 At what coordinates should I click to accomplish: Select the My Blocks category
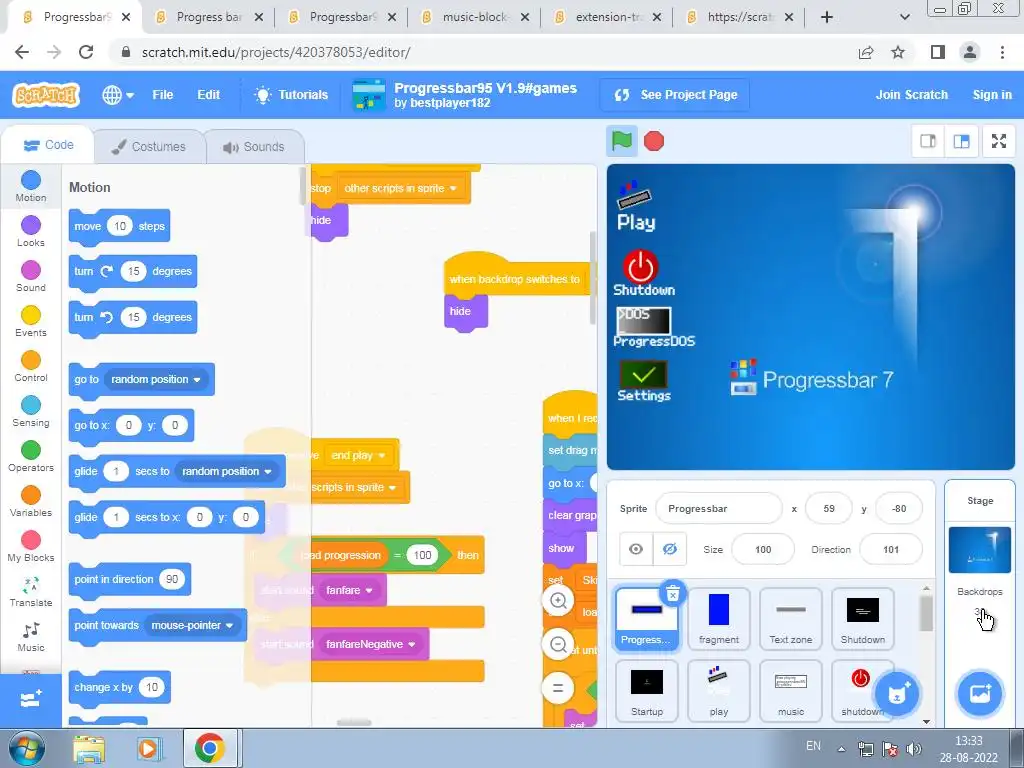point(31,547)
